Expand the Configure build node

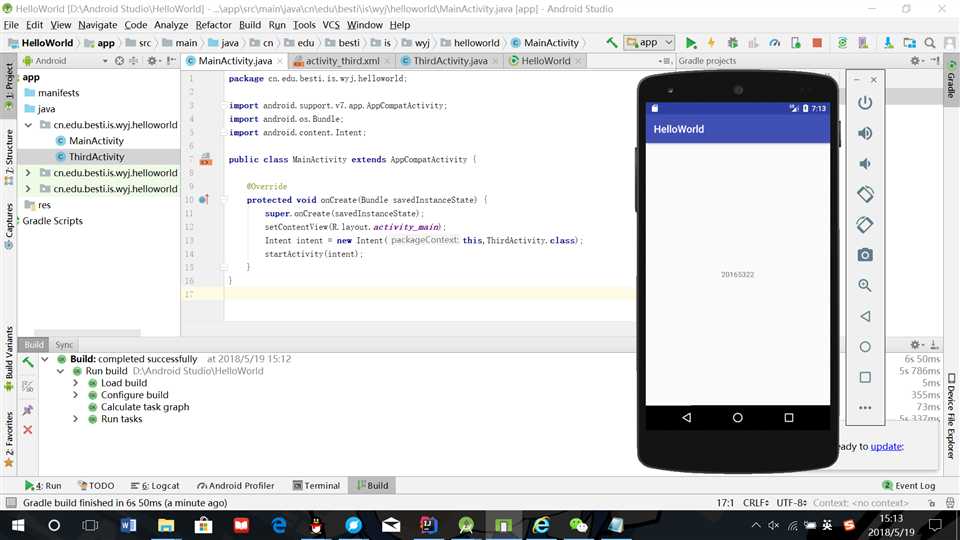tap(75, 395)
